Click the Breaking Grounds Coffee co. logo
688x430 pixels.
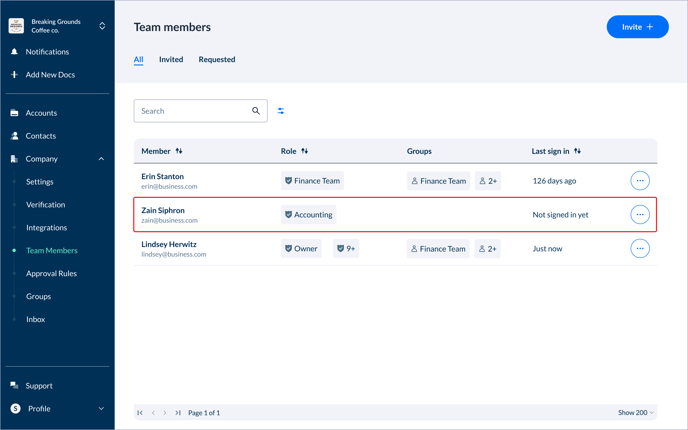coord(16,26)
